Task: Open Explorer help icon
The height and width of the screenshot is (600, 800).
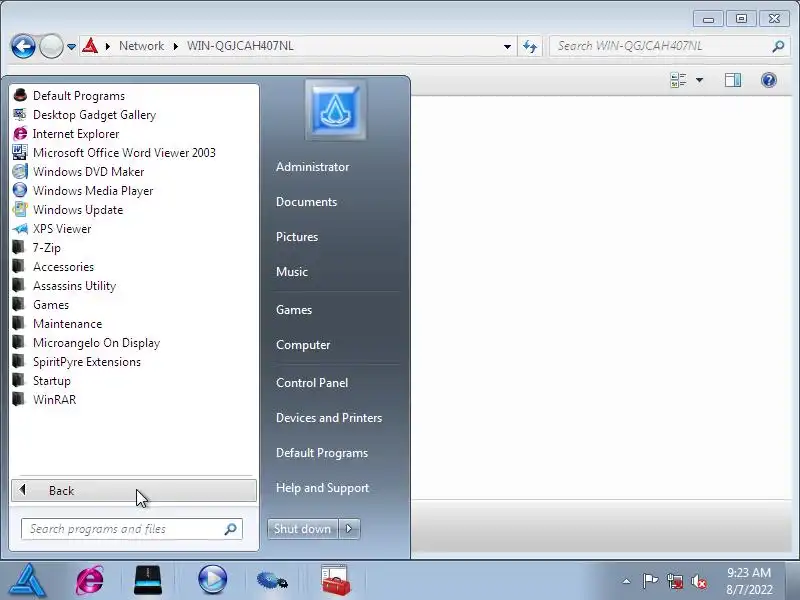Action: [769, 80]
